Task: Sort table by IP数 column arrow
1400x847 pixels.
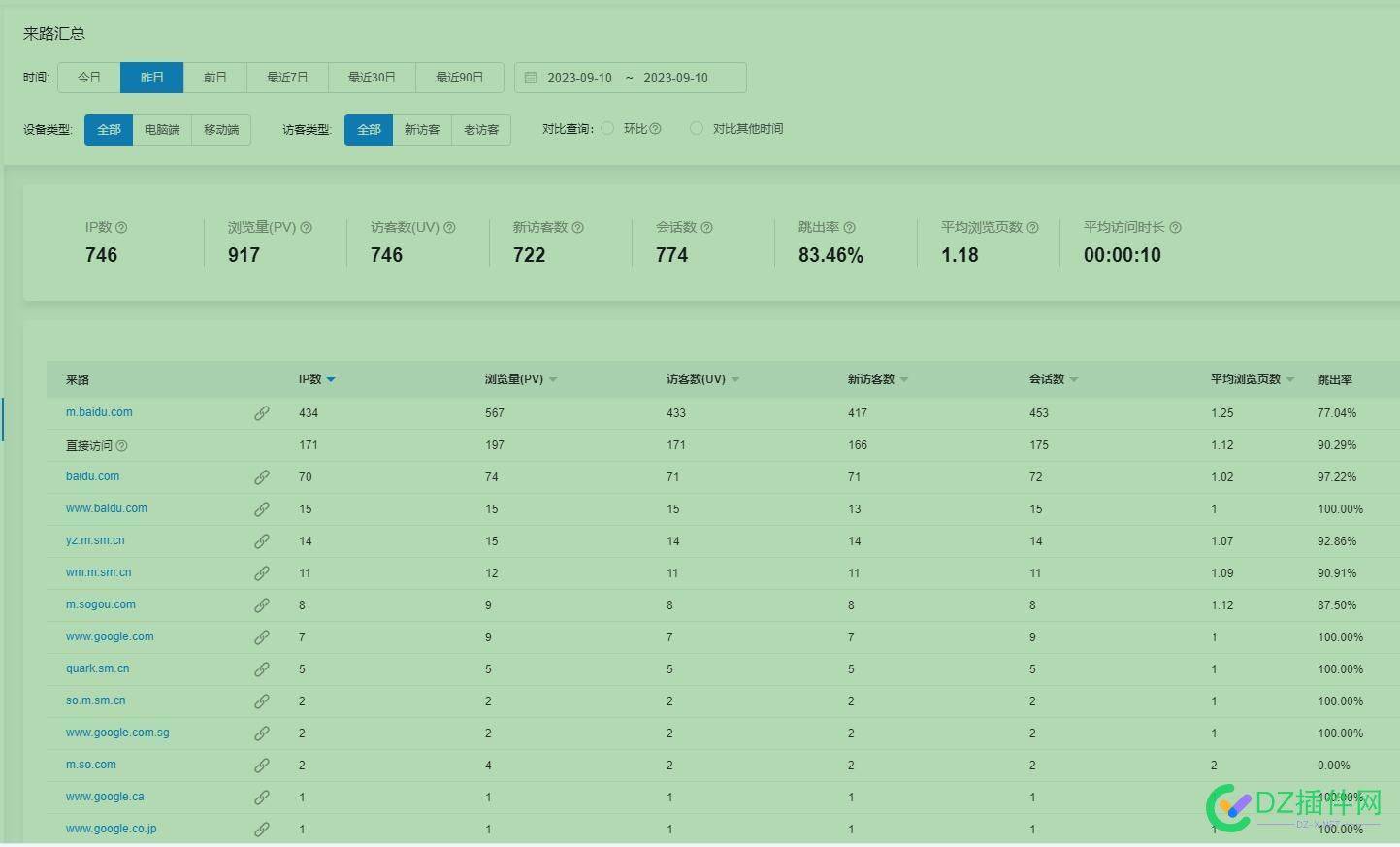Action: coord(331,380)
